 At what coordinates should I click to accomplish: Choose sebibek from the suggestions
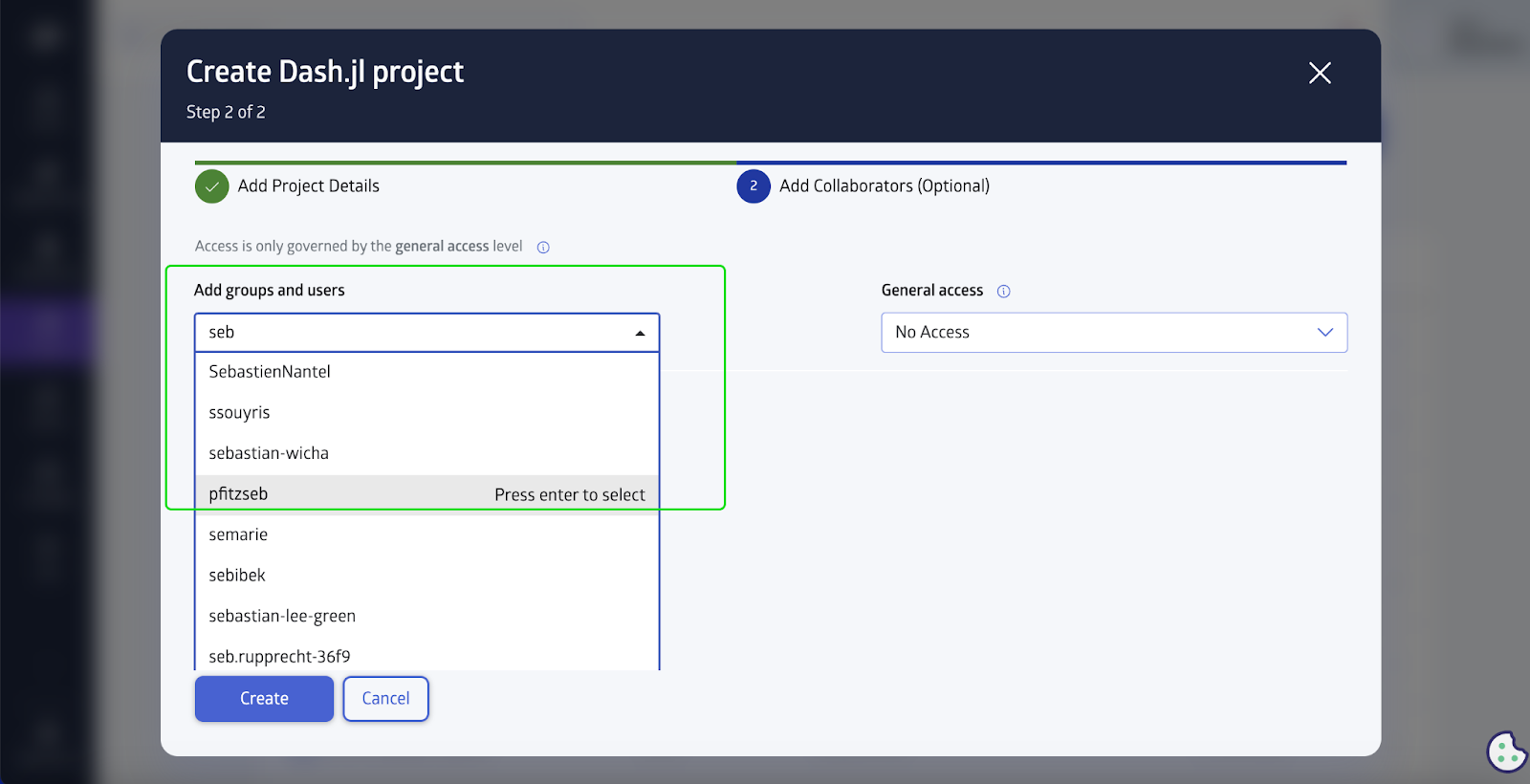pos(427,576)
